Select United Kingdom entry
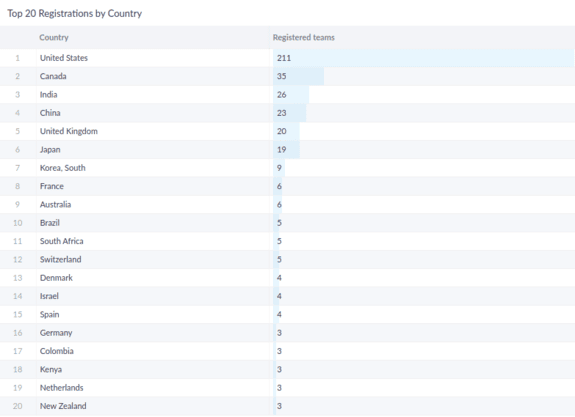 click(x=69, y=131)
